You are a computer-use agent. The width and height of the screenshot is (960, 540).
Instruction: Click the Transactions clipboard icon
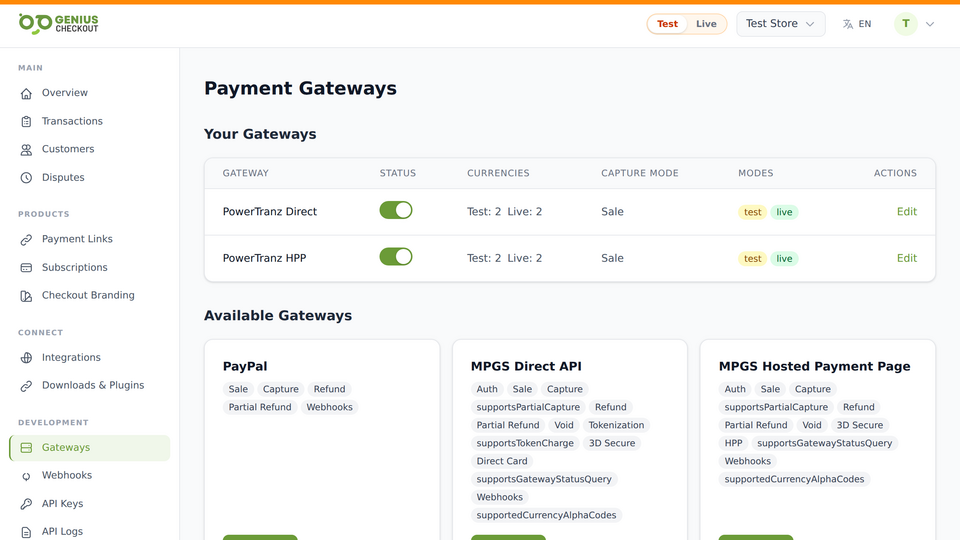click(26, 121)
